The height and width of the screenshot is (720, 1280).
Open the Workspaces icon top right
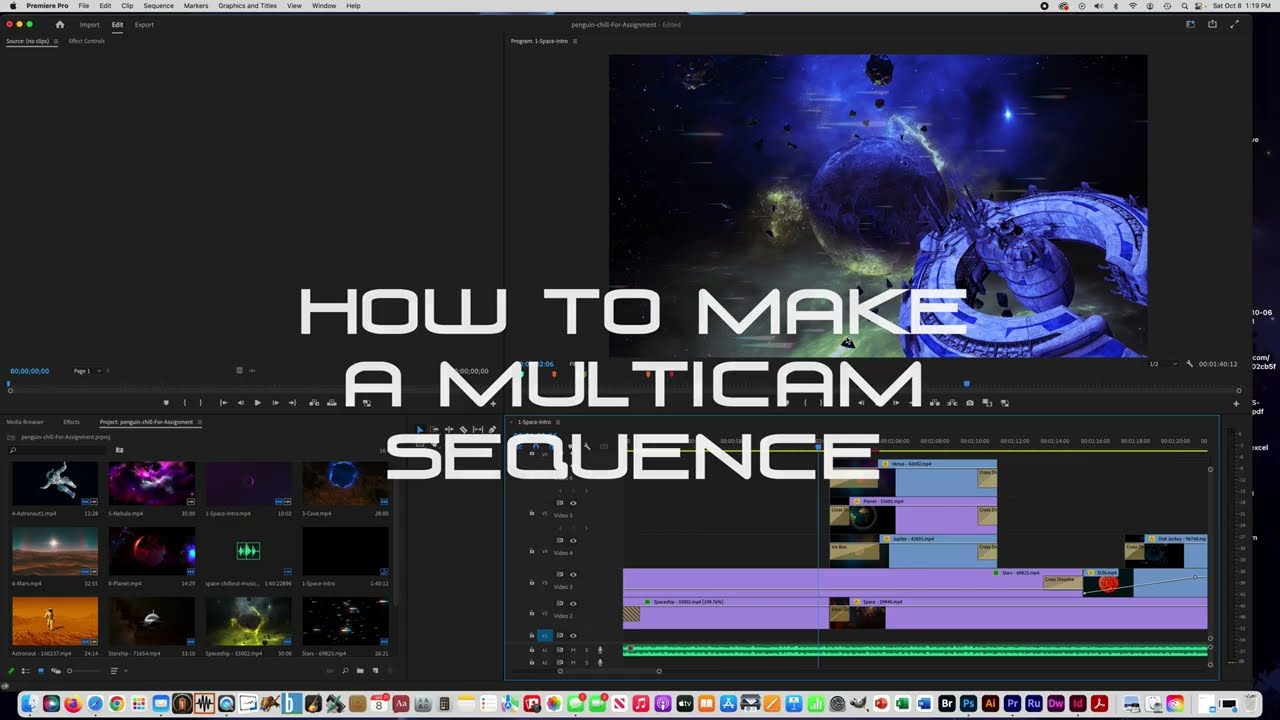click(x=1190, y=24)
